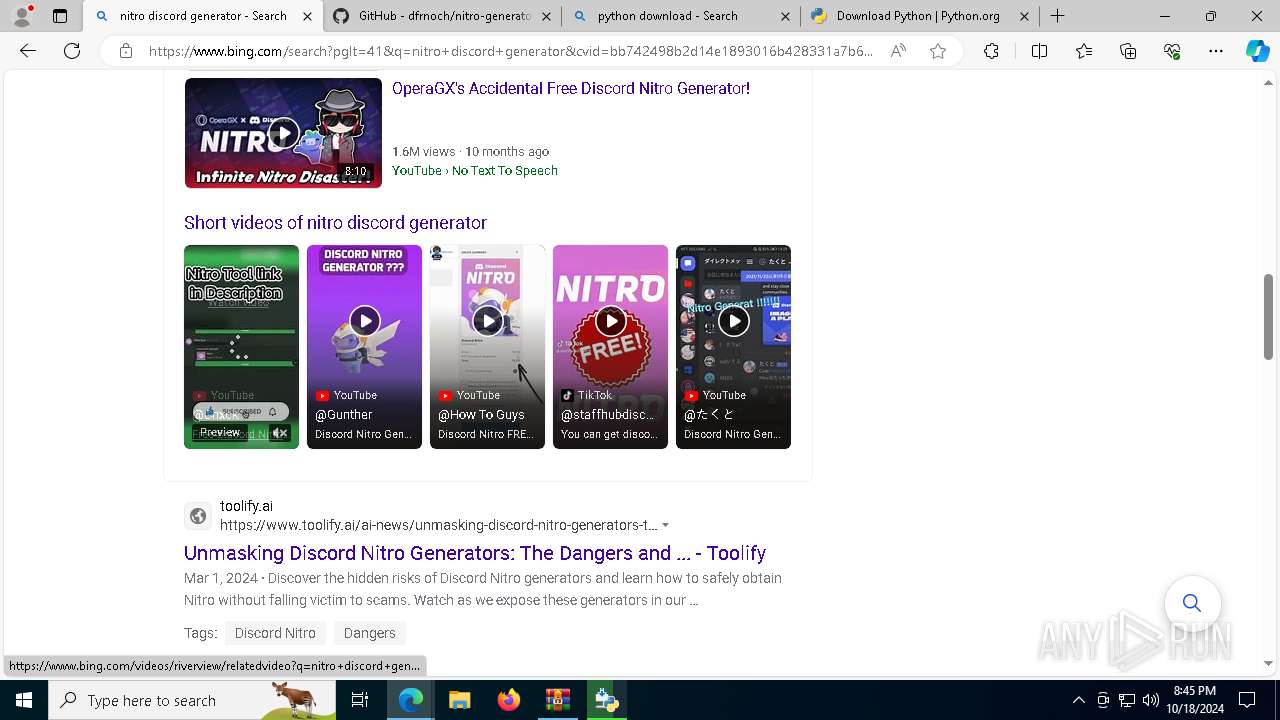Open Task View on taskbar
The height and width of the screenshot is (720, 1280).
[360, 700]
